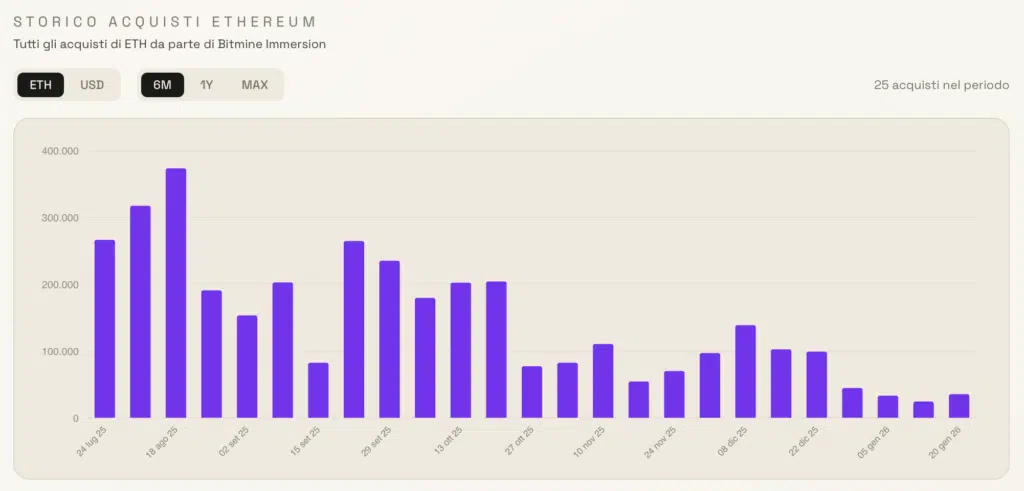1024x491 pixels.
Task: Select the 6M time range
Action: (x=162, y=85)
